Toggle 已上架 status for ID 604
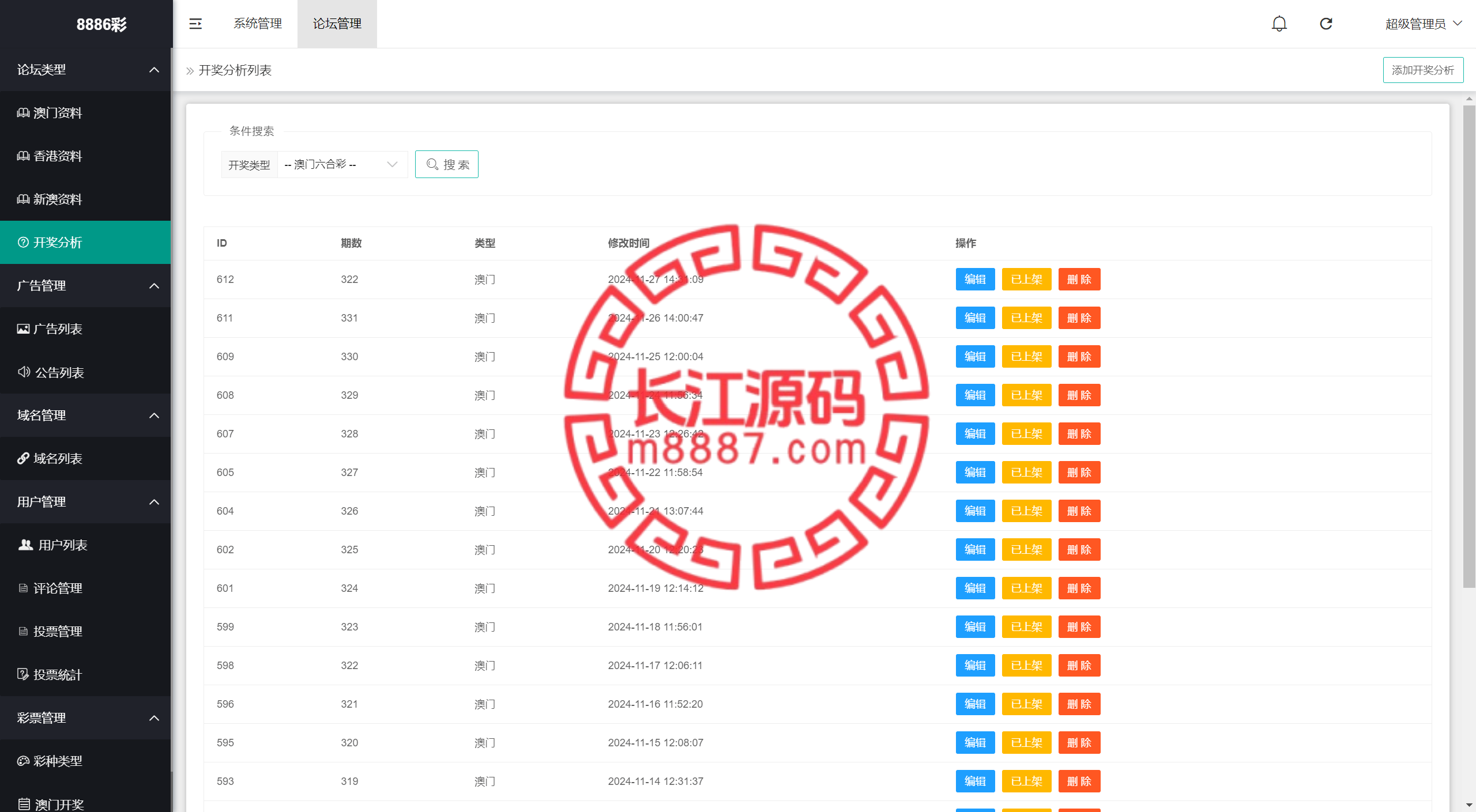Image resolution: width=1476 pixels, height=812 pixels. point(1026,511)
